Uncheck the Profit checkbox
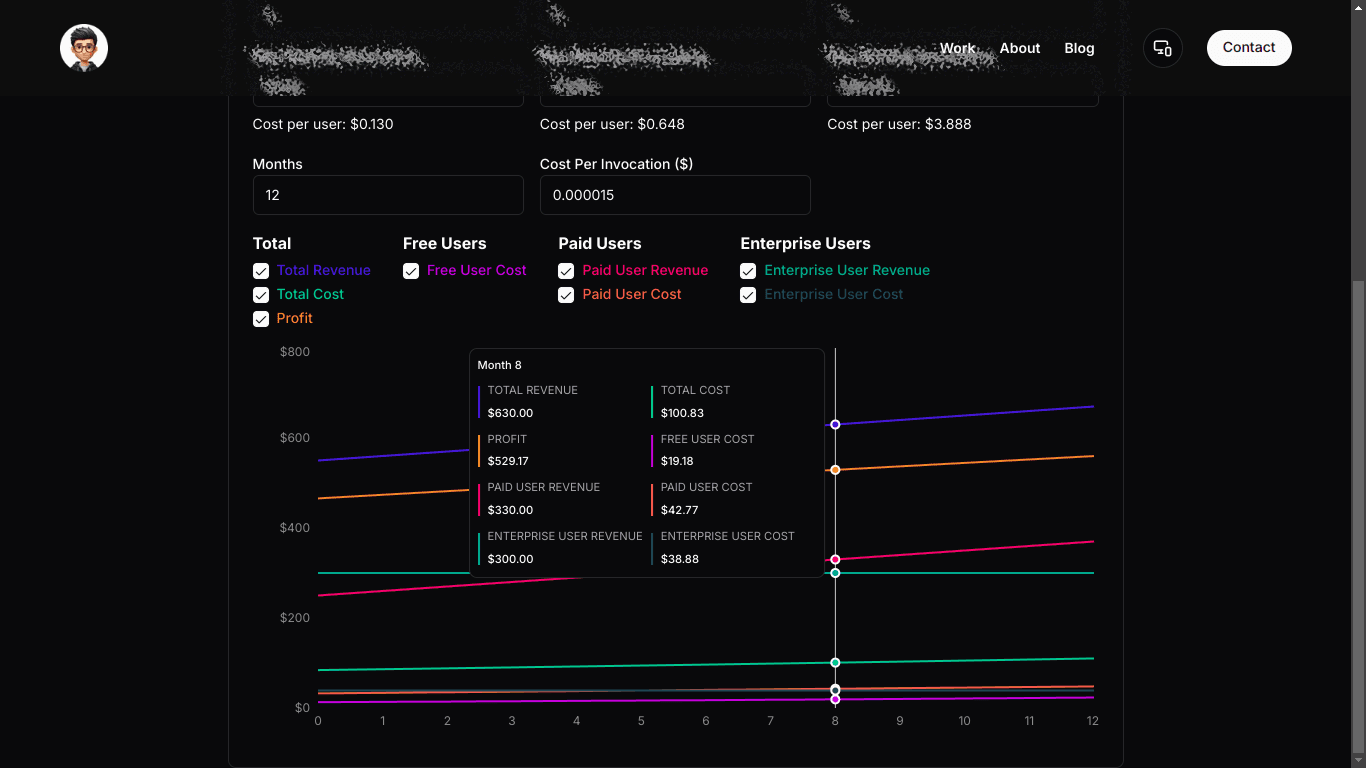Viewport: 1366px width, 768px height. click(260, 318)
